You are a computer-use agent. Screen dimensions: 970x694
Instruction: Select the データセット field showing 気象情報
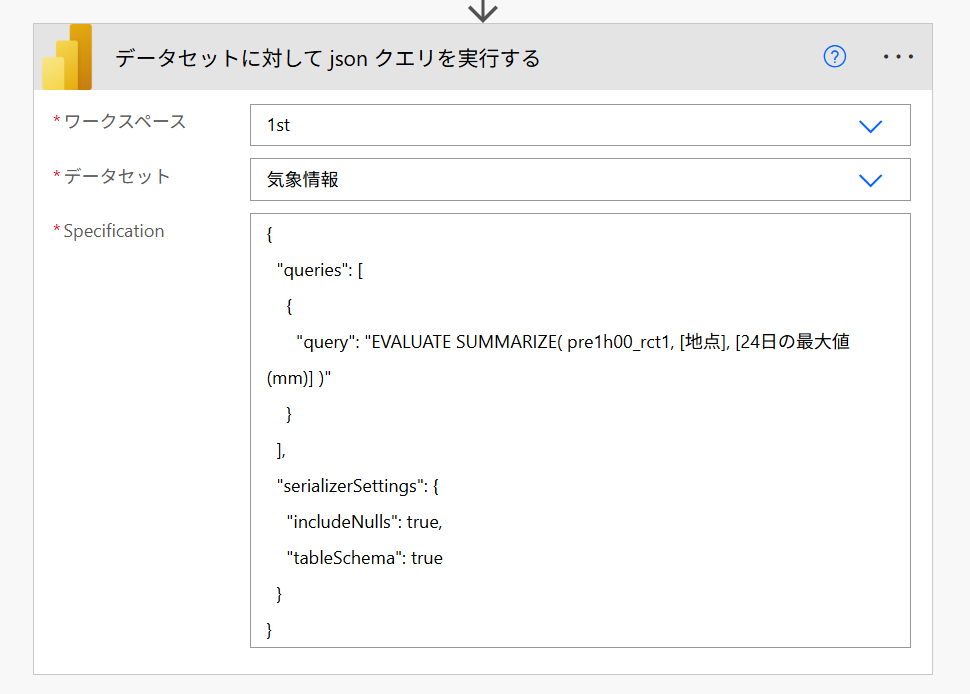point(580,180)
